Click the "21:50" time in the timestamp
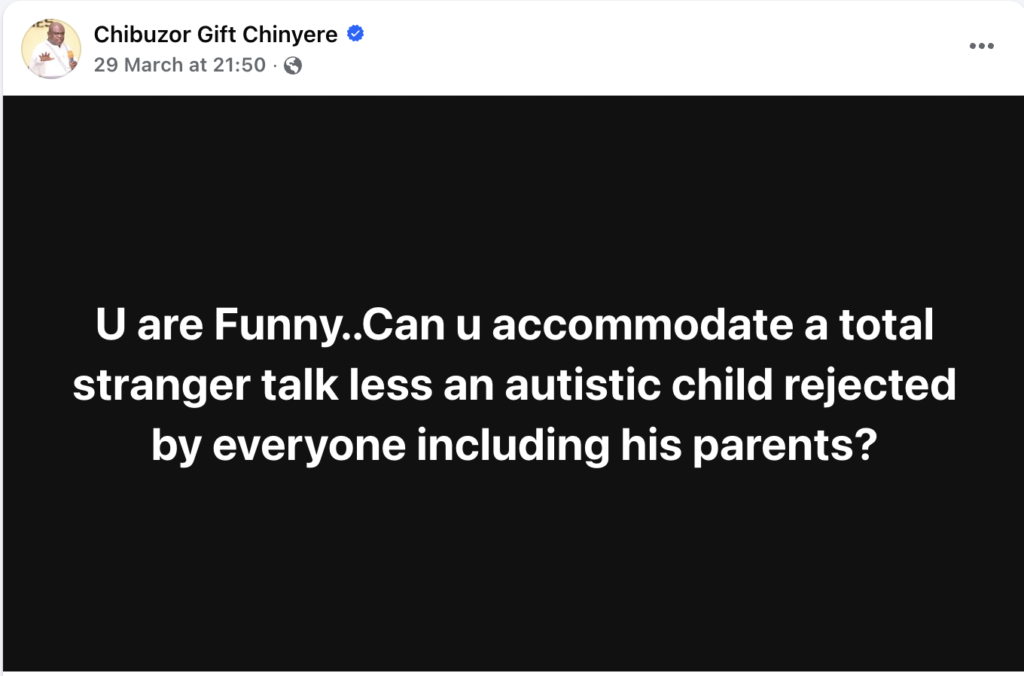Viewport: 1024px width, 676px height. pos(243,66)
